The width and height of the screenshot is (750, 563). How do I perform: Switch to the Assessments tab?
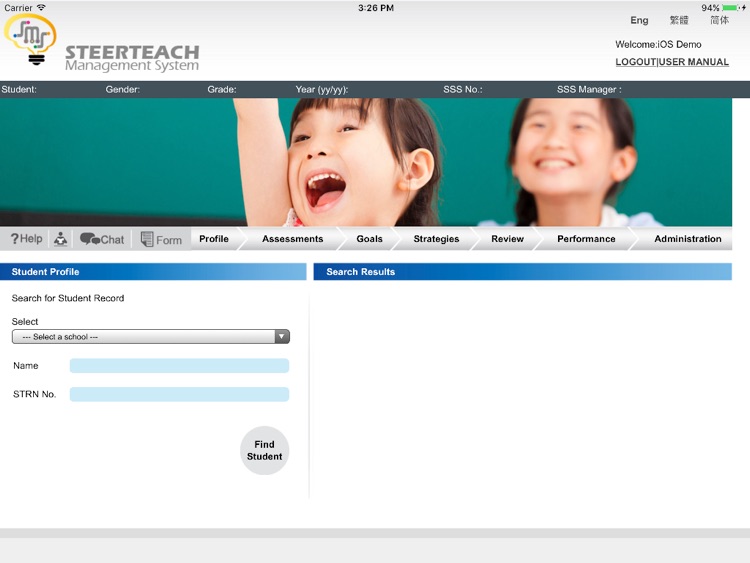coord(292,239)
